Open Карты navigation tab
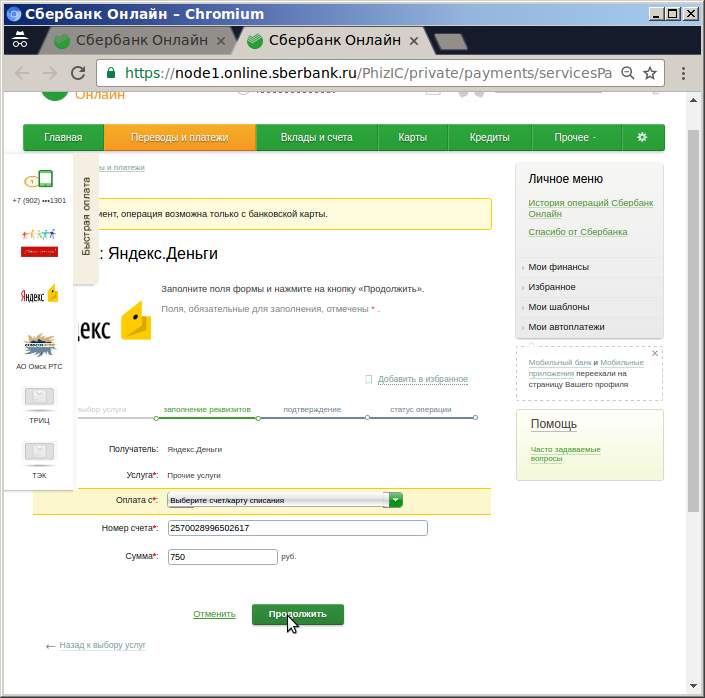Image resolution: width=705 pixels, height=698 pixels. [x=412, y=137]
